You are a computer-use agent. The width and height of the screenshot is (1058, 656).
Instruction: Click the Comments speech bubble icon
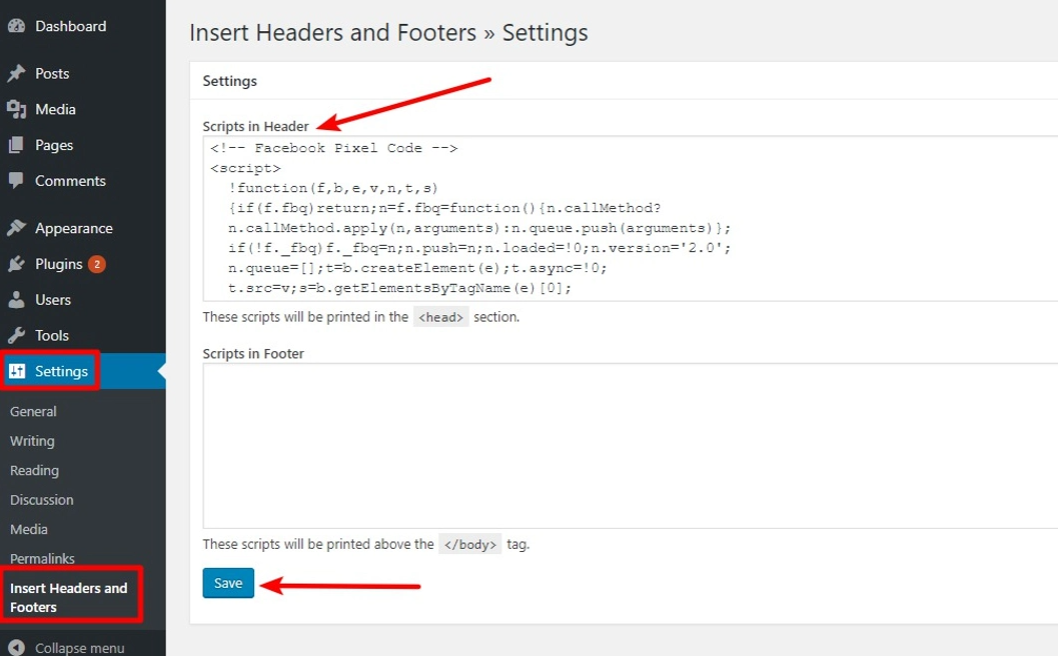click(16, 180)
